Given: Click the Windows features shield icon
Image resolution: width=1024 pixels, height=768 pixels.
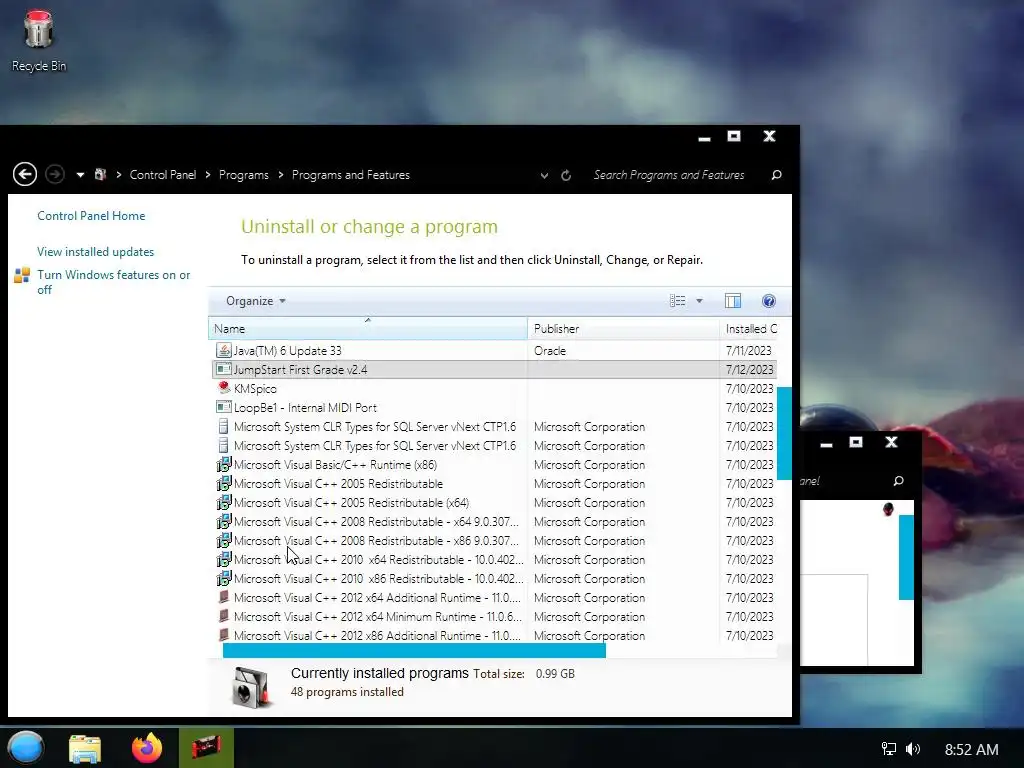Looking at the screenshot, I should (22, 276).
